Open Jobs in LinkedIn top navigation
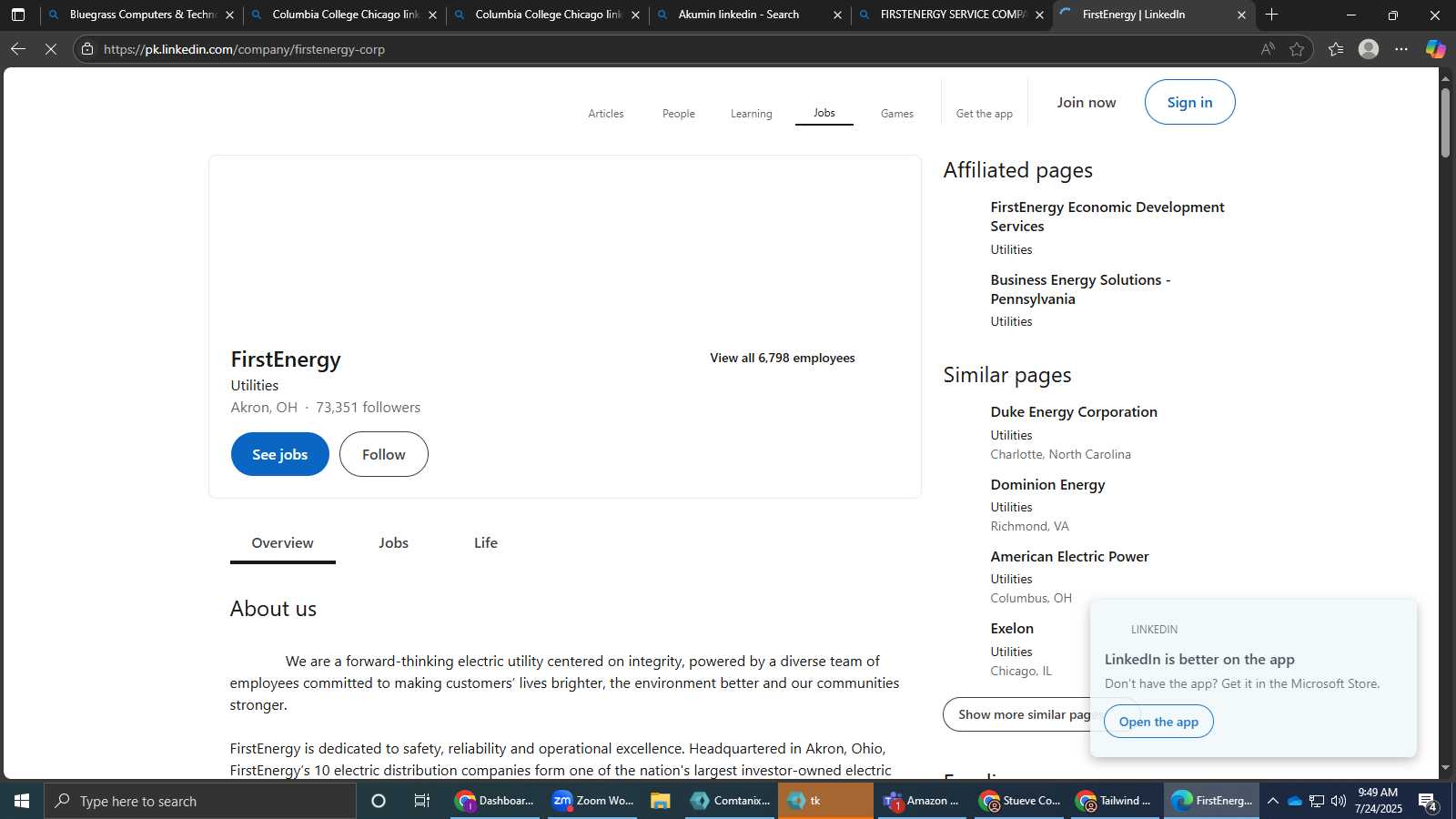1456x819 pixels. click(x=824, y=113)
